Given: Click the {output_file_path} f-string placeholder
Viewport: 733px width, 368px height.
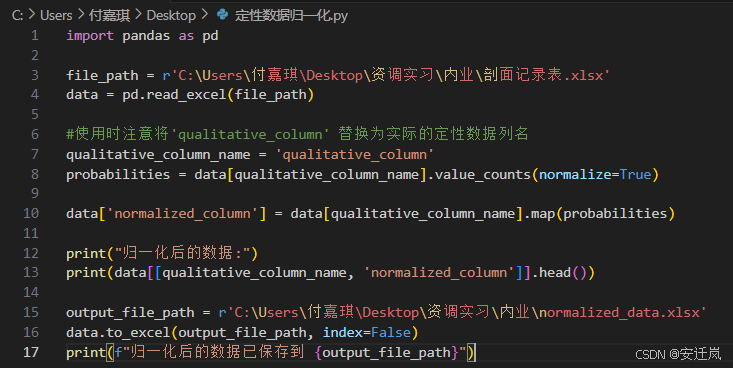Looking at the screenshot, I should [387, 352].
